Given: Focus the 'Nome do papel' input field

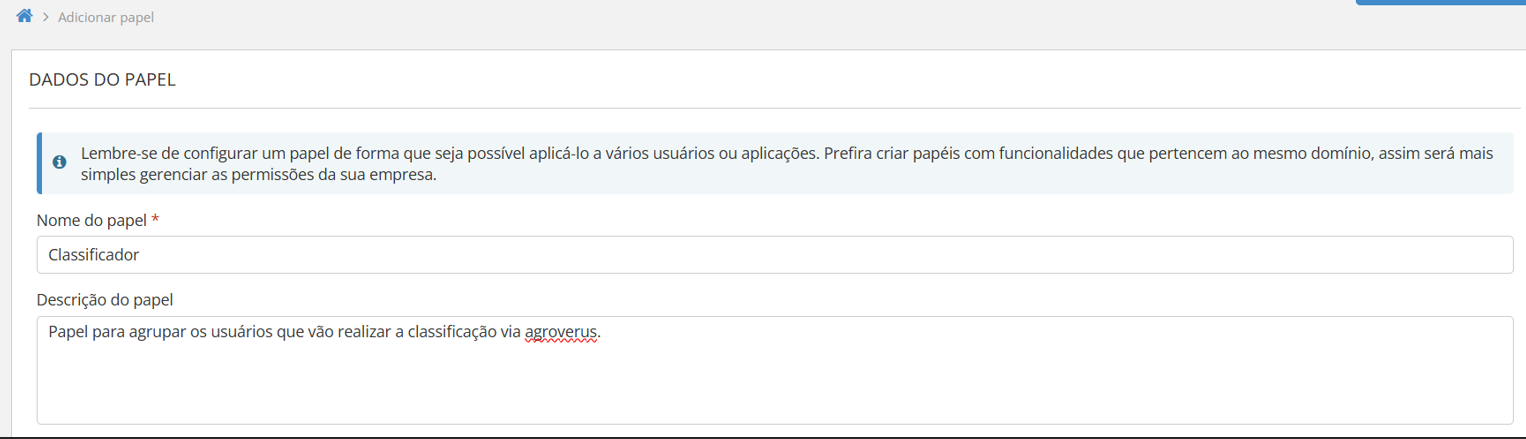Looking at the screenshot, I should pos(774,255).
